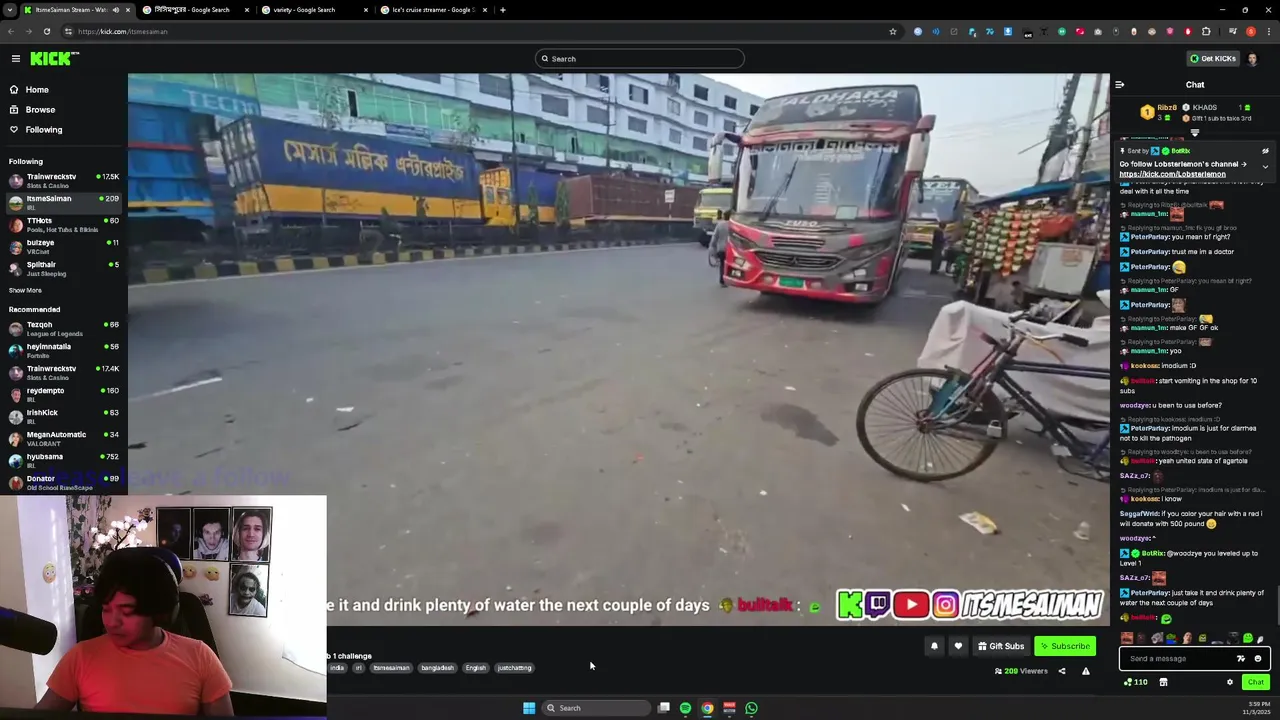Switch to Ice's cruise streamer tab
This screenshot has width=1280, height=720.
[x=434, y=10]
